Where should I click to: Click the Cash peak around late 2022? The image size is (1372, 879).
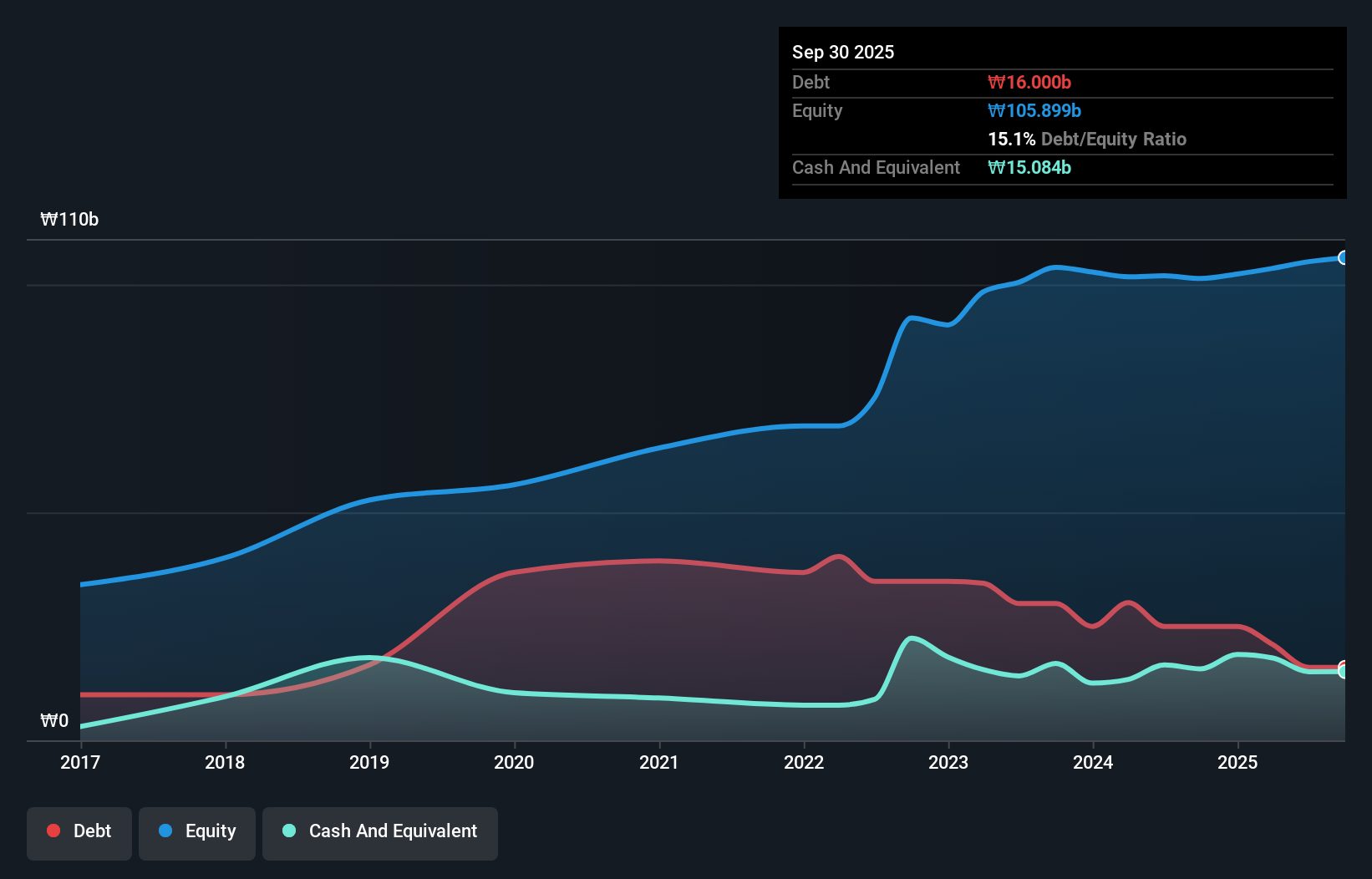912,638
